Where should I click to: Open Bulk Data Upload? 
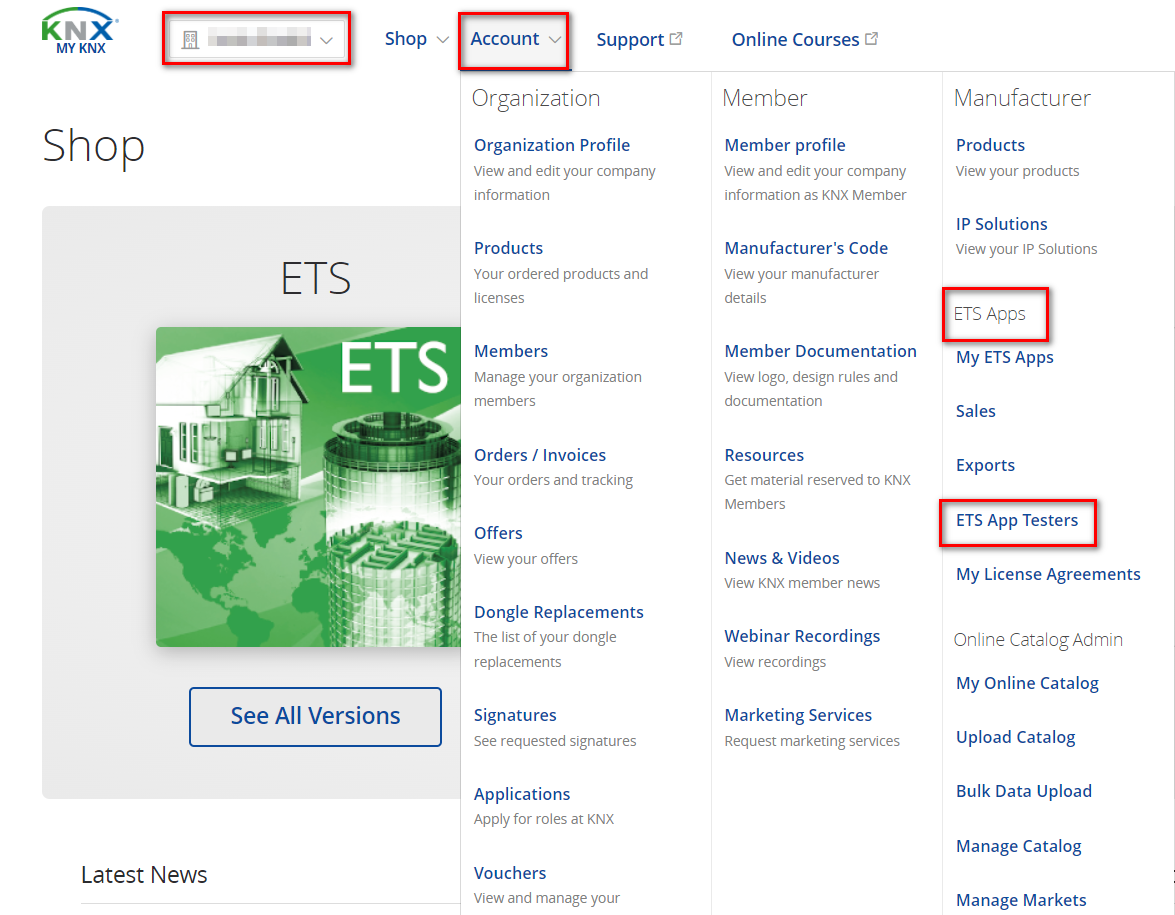(x=1023, y=791)
